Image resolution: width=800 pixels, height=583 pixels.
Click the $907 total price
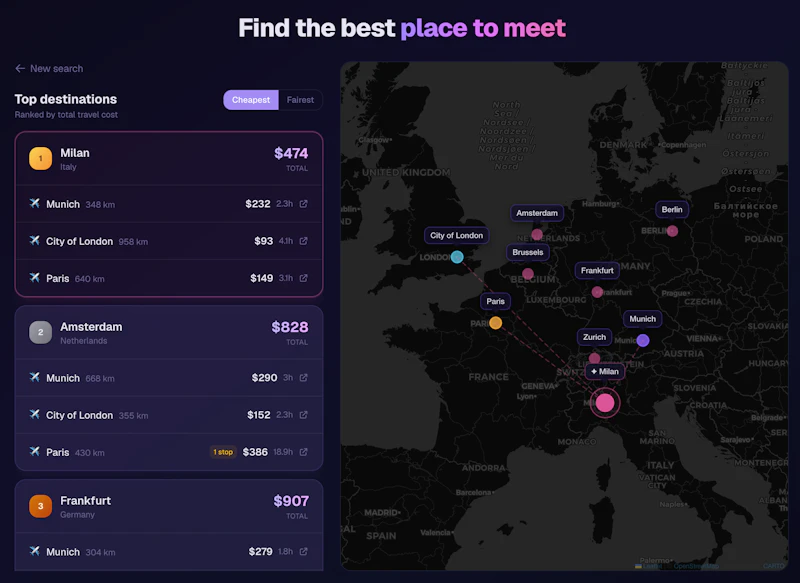click(x=291, y=501)
